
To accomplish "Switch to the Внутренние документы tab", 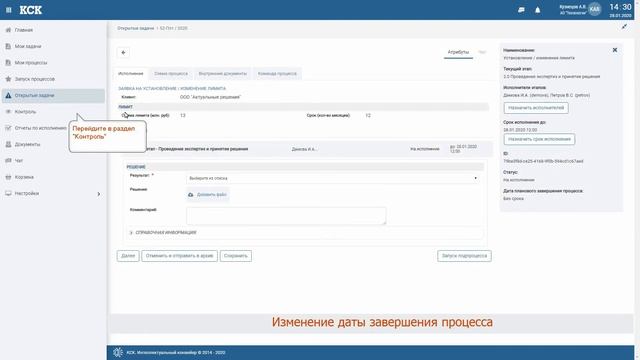I will pos(223,73).
